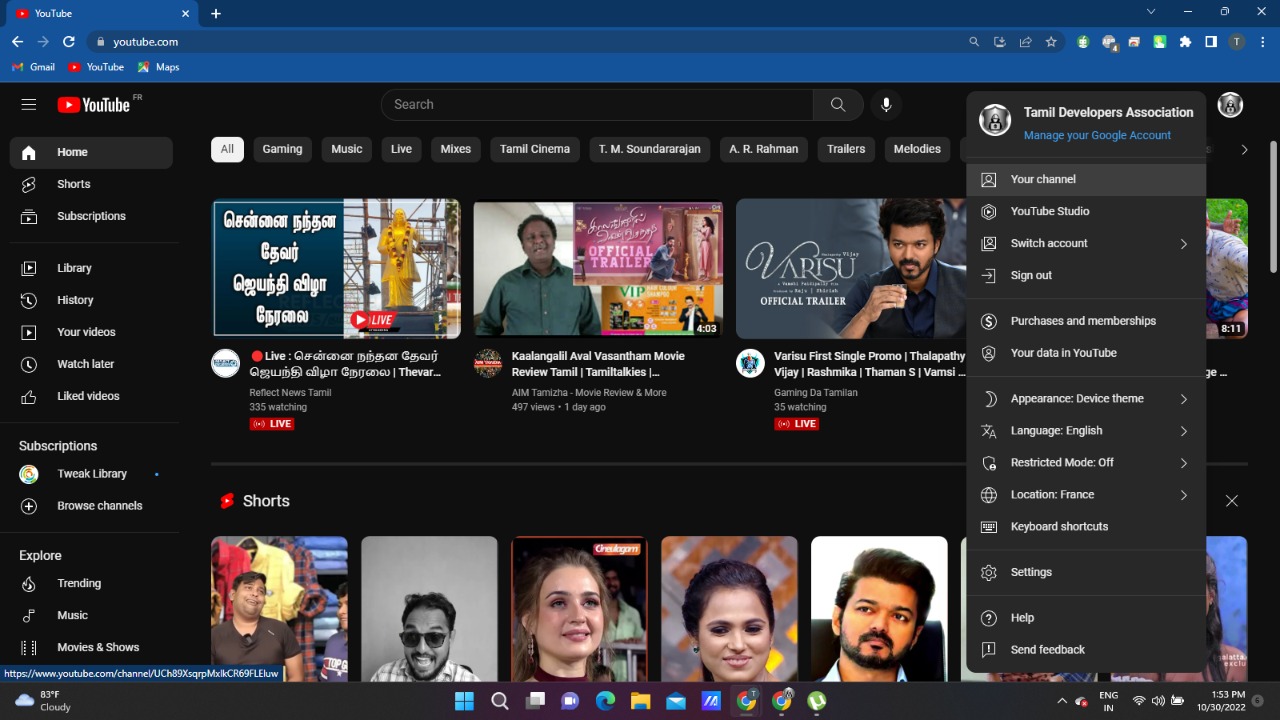Open Watch later in the sidebar
Image resolution: width=1280 pixels, height=720 pixels.
tap(91, 364)
